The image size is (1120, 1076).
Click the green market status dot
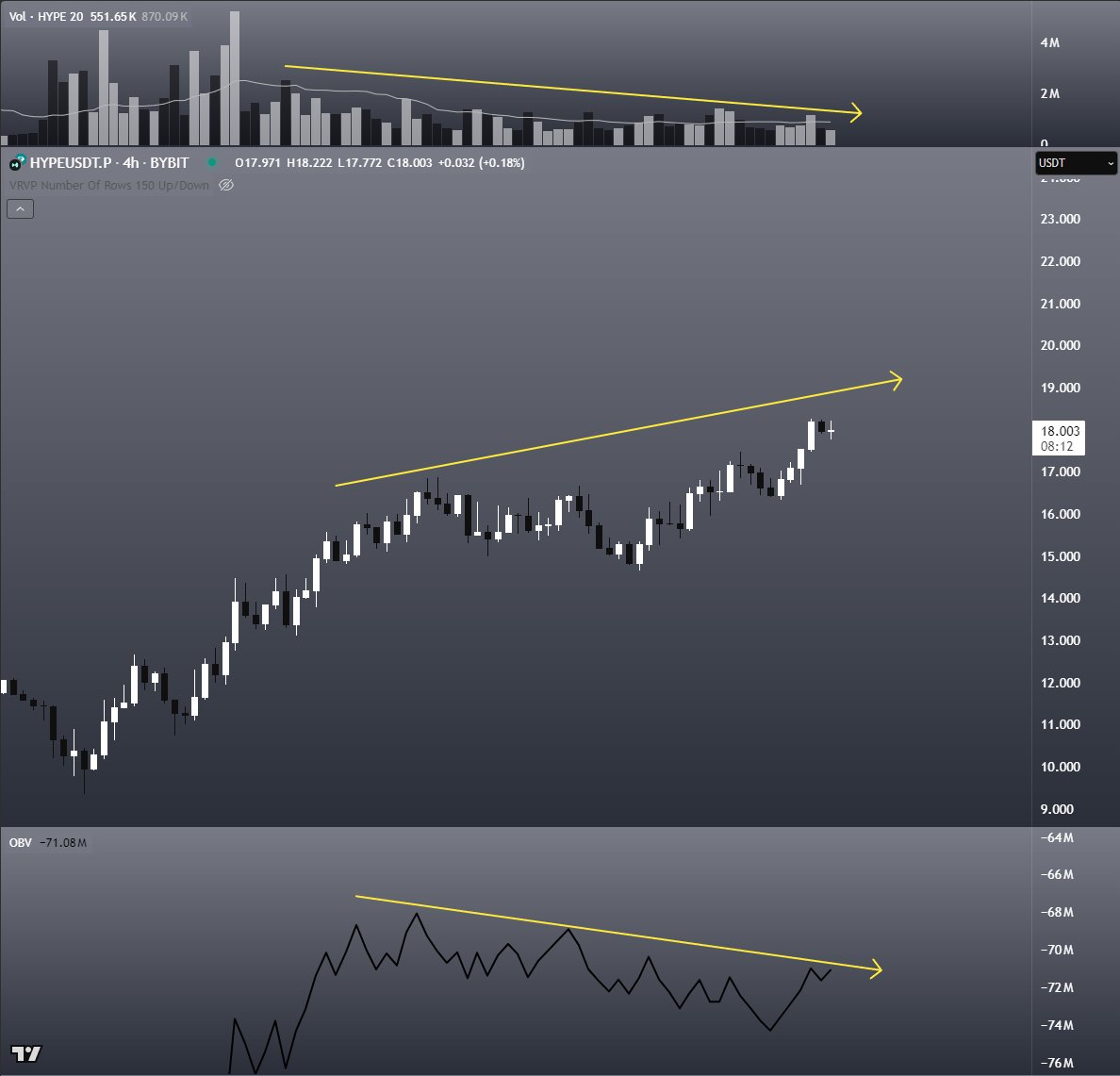pyautogui.click(x=212, y=162)
